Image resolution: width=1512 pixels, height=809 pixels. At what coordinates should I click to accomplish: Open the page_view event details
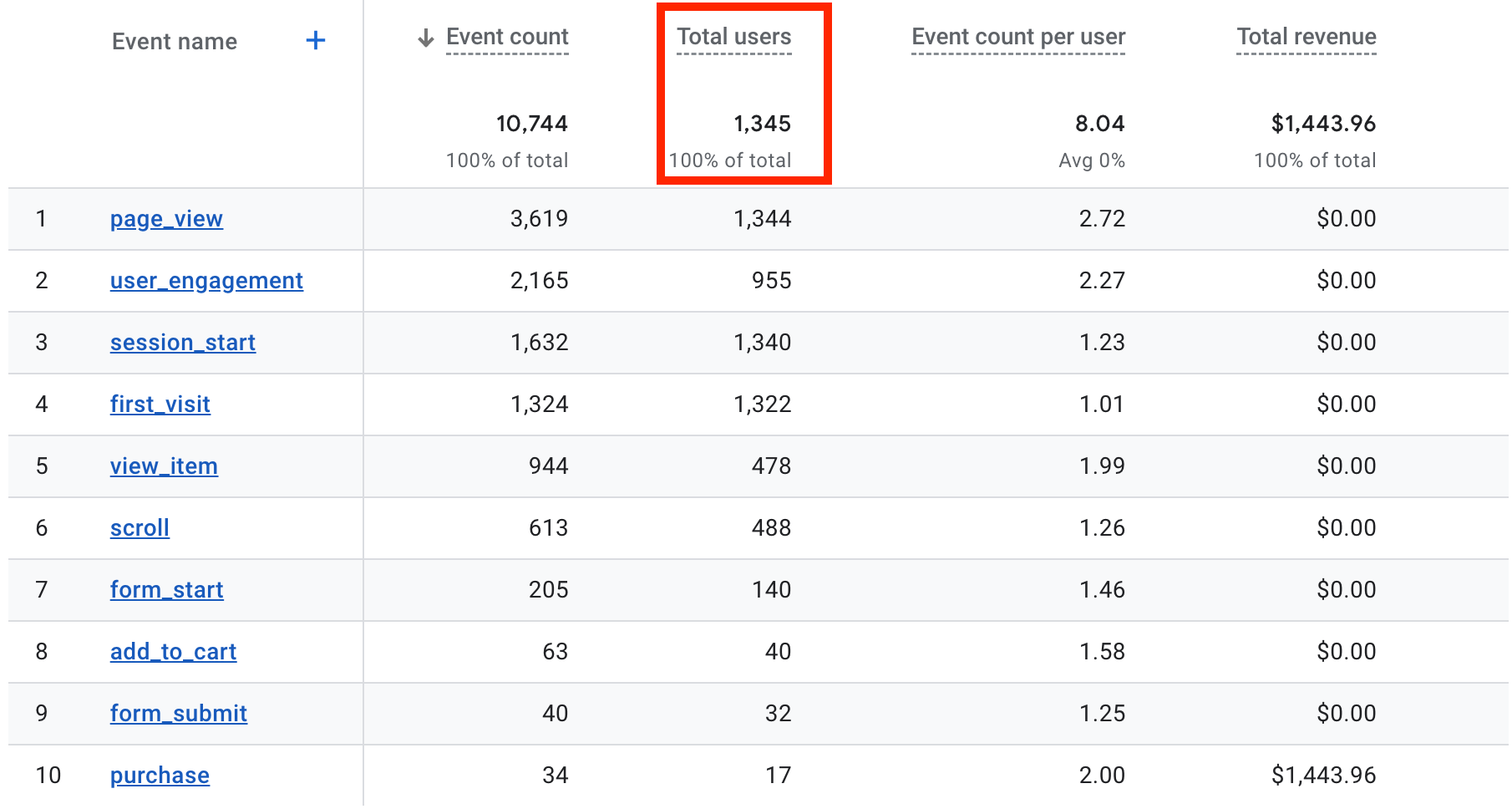tap(166, 219)
